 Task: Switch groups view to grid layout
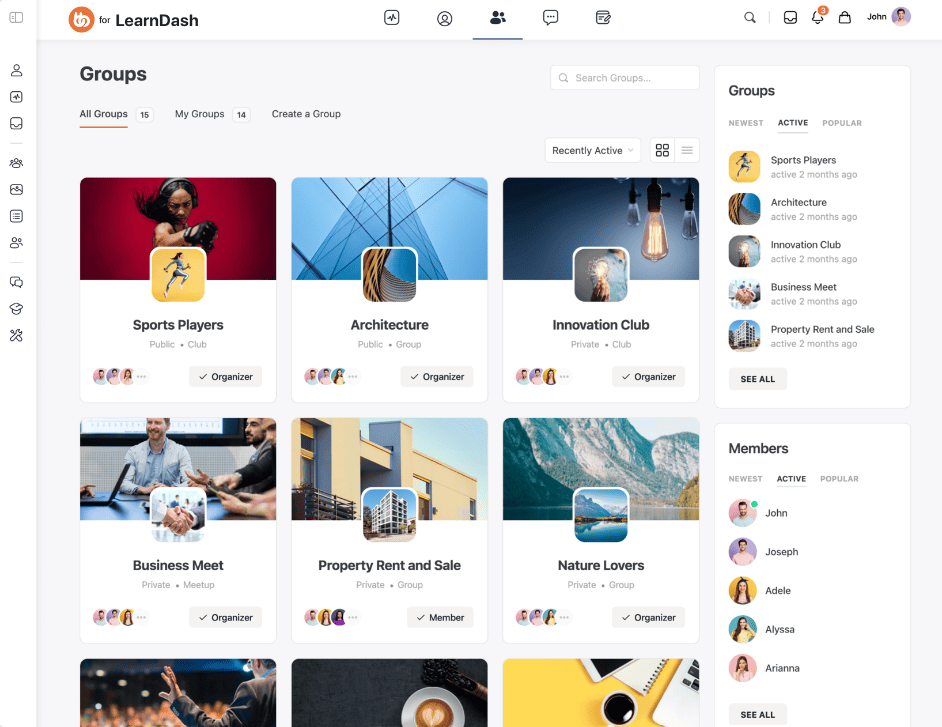pos(662,150)
